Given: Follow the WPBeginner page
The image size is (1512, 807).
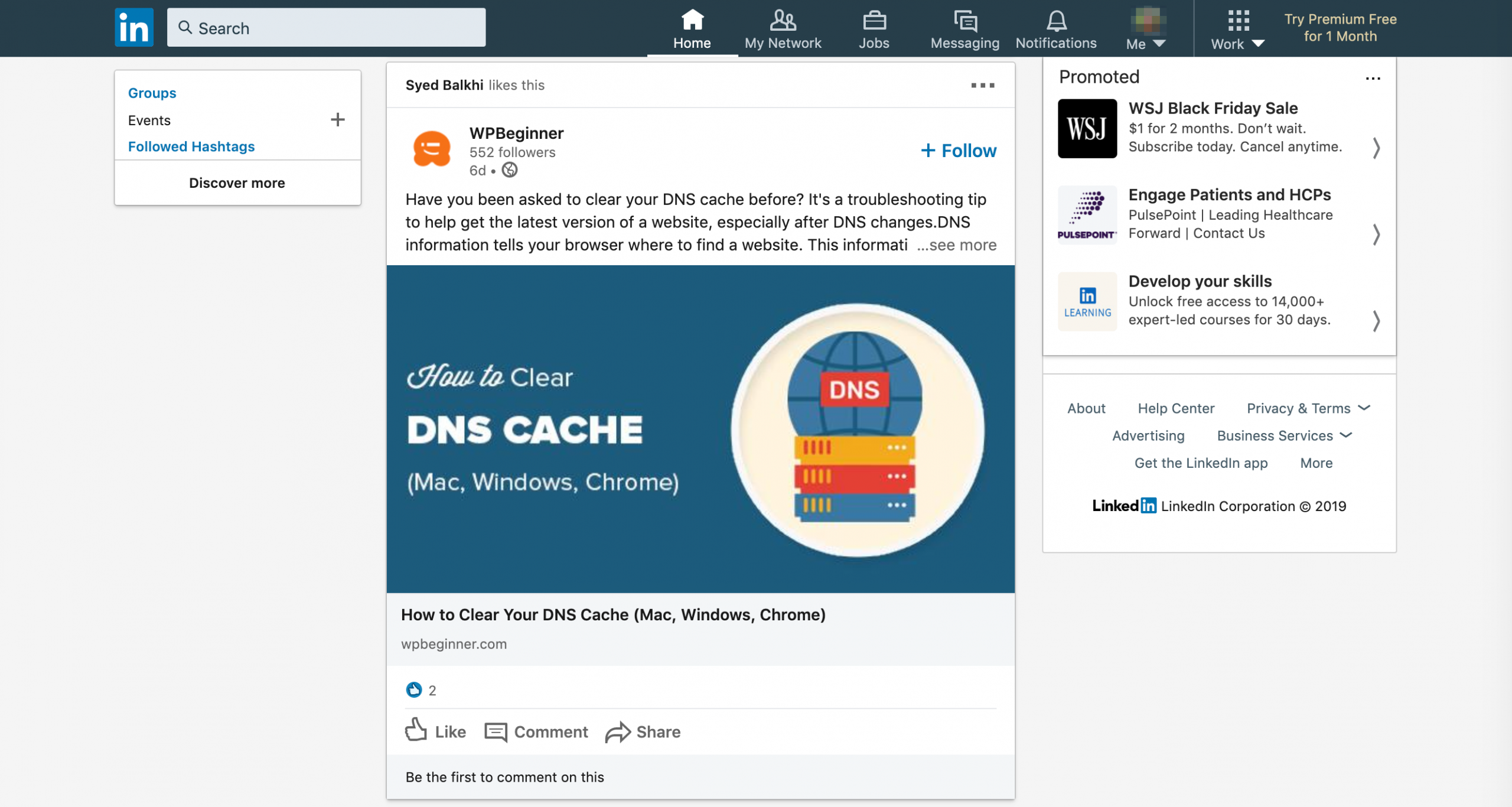Looking at the screenshot, I should point(957,151).
